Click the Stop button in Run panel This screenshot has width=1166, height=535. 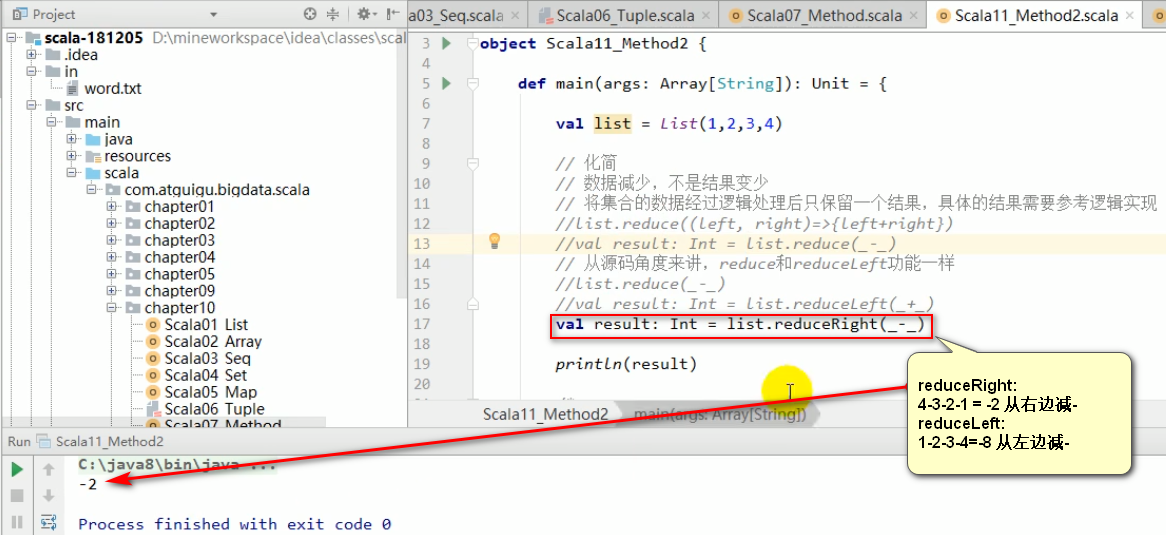[x=17, y=496]
